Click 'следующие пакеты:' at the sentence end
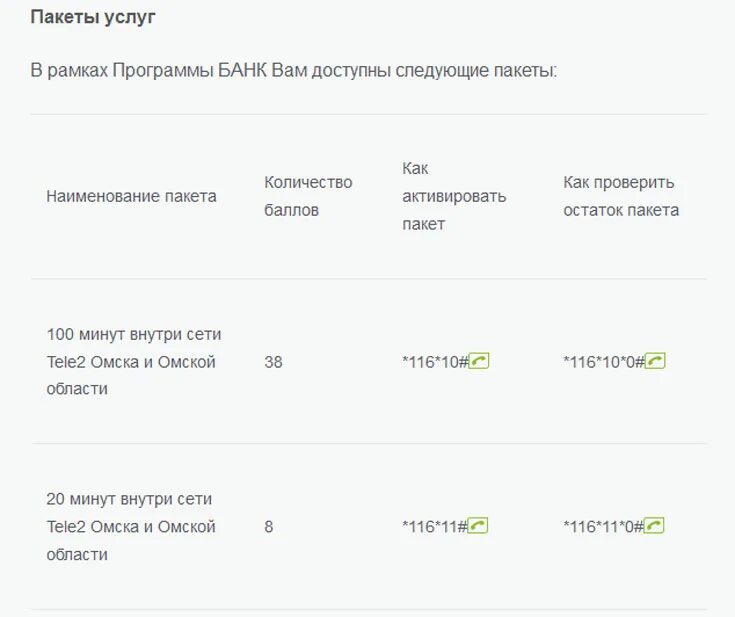The width and height of the screenshot is (735, 617). click(x=476, y=71)
